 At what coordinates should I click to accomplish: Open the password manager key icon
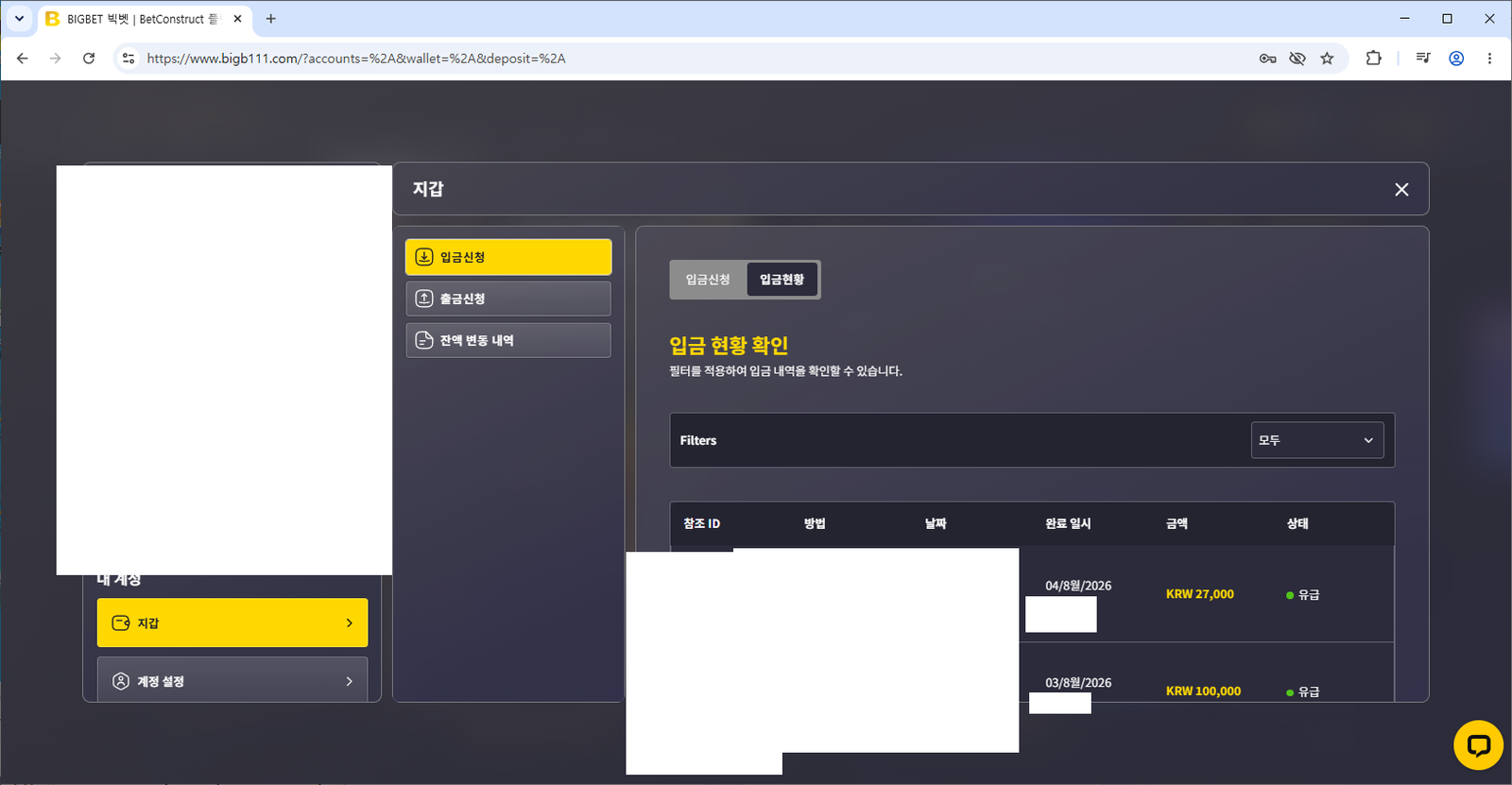pyautogui.click(x=1268, y=59)
